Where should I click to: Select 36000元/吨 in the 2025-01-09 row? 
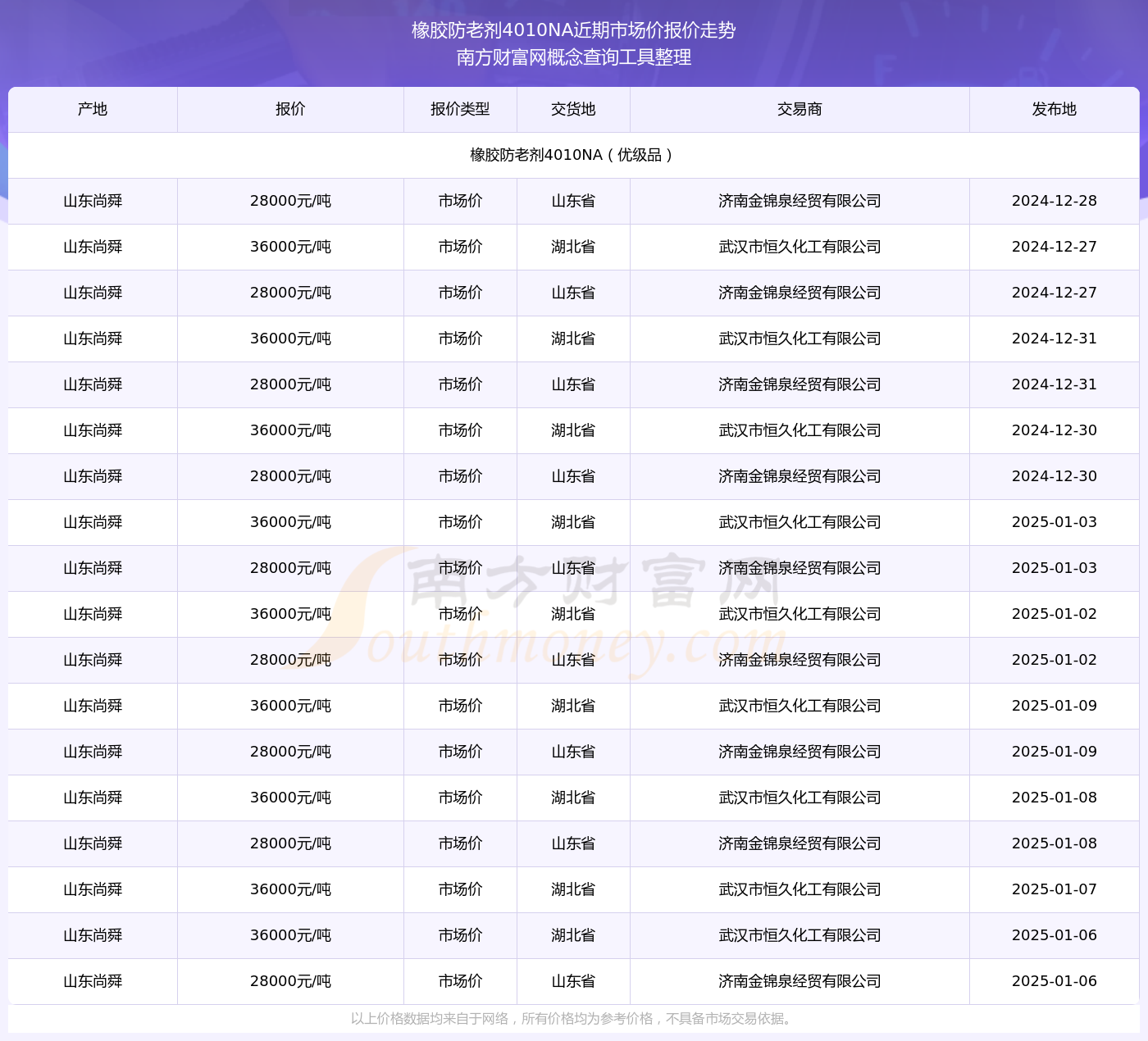[x=290, y=706]
